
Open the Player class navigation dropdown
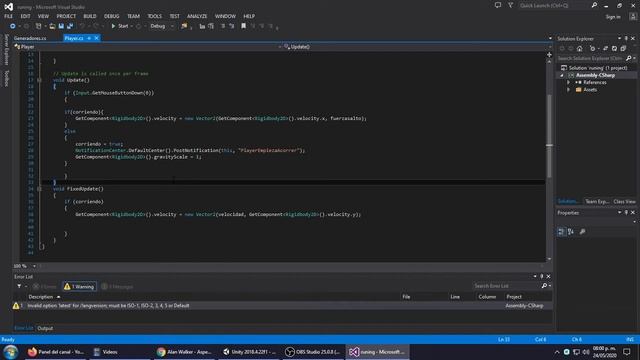(x=148, y=47)
